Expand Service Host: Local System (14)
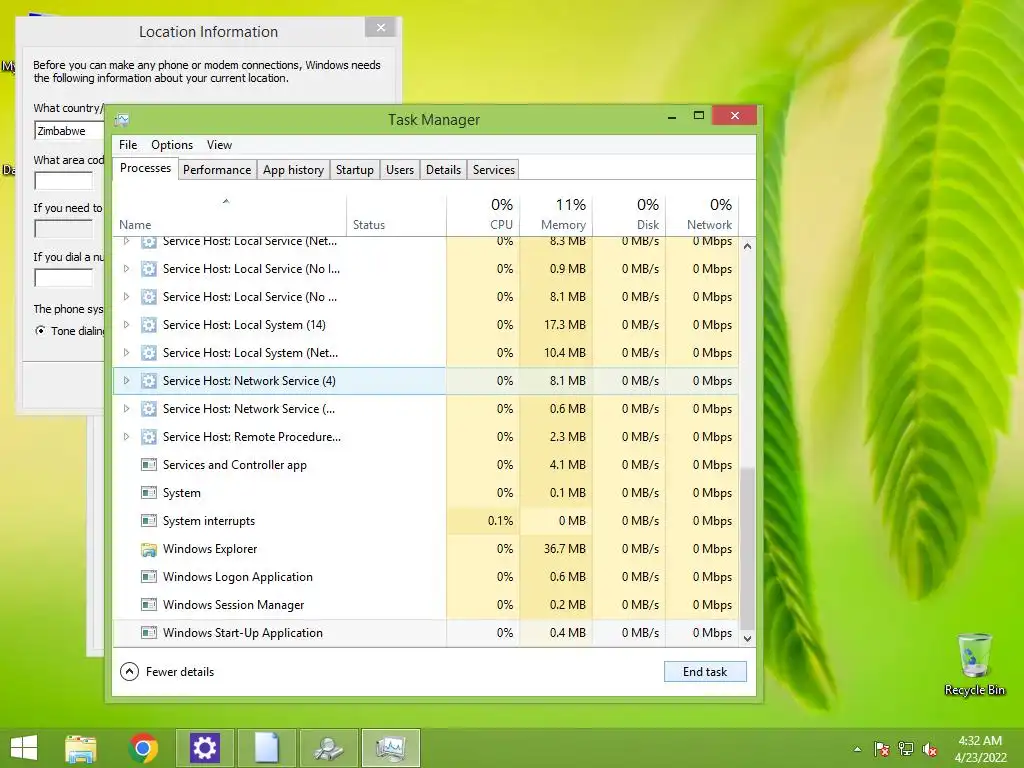The image size is (1024, 768). point(127,325)
